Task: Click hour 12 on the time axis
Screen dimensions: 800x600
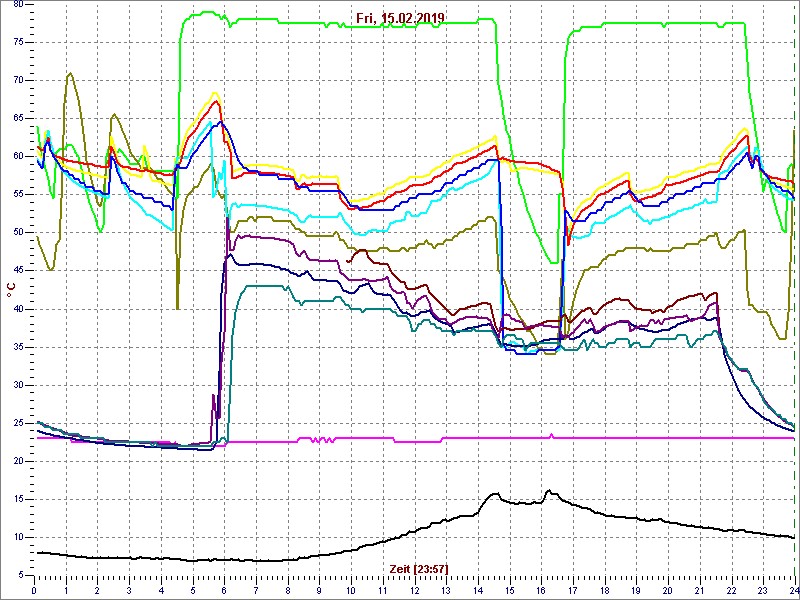Action: [x=414, y=588]
